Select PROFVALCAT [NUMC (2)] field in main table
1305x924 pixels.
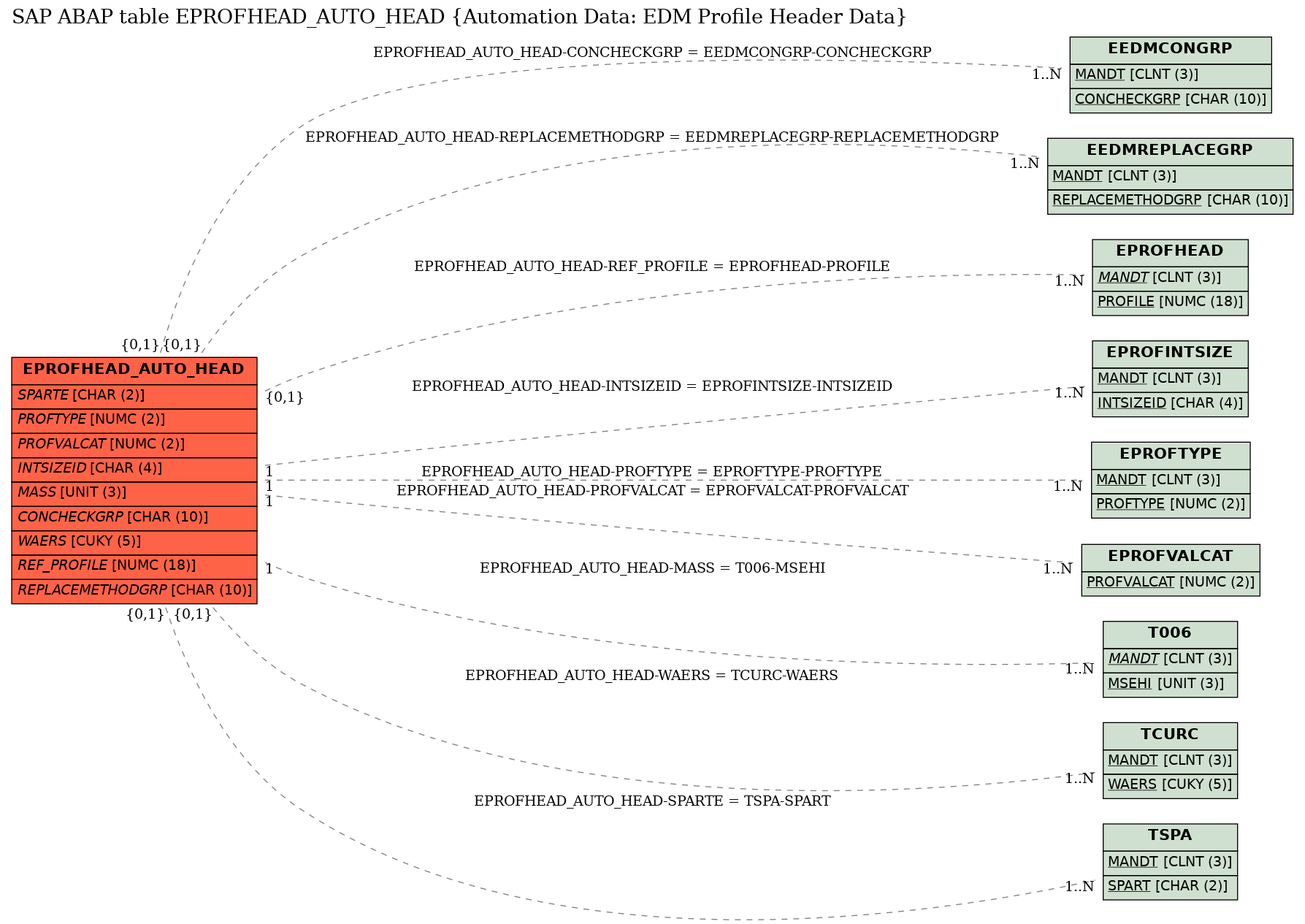point(134,444)
